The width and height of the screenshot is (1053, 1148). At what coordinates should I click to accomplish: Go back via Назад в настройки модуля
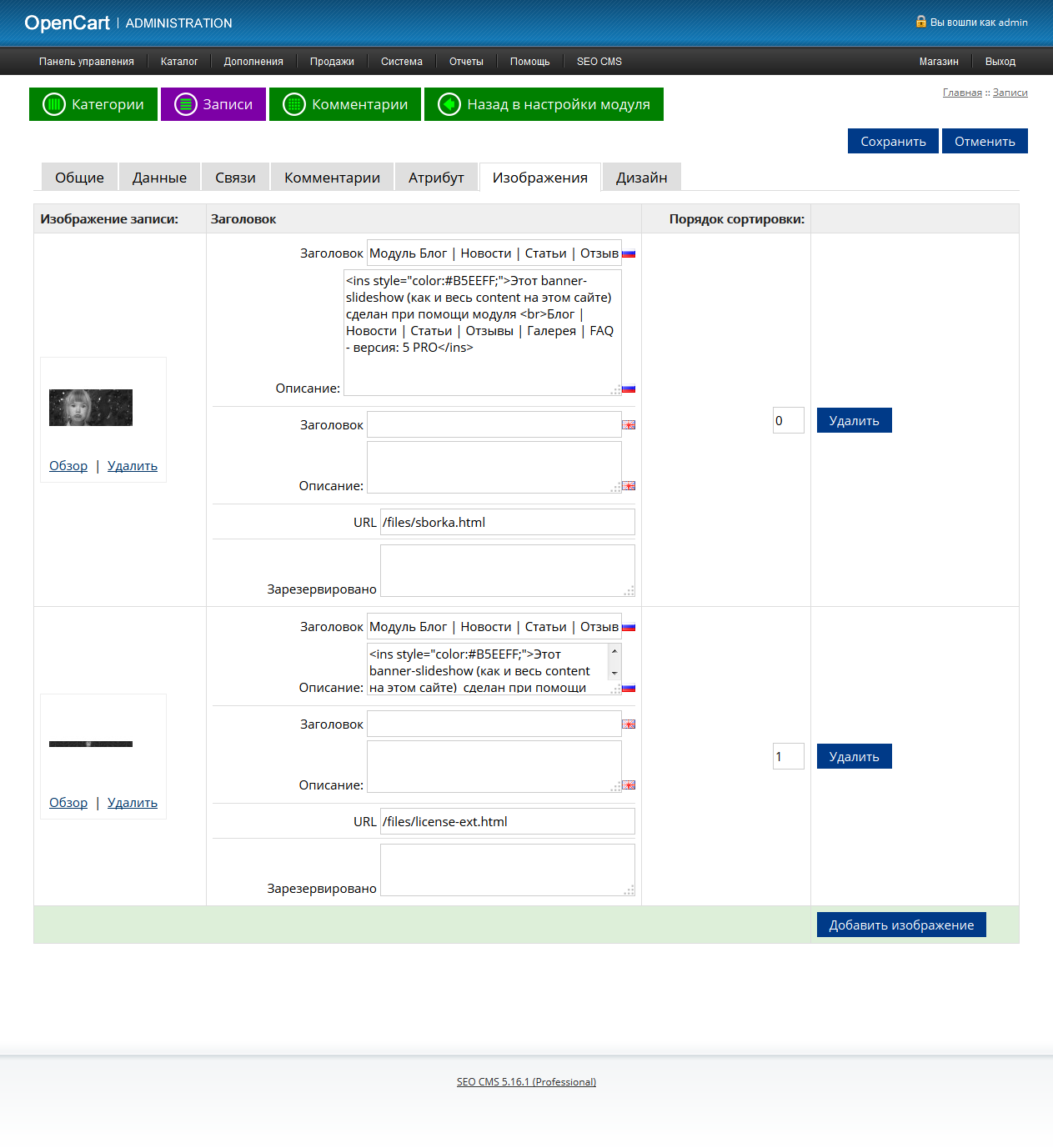click(544, 104)
